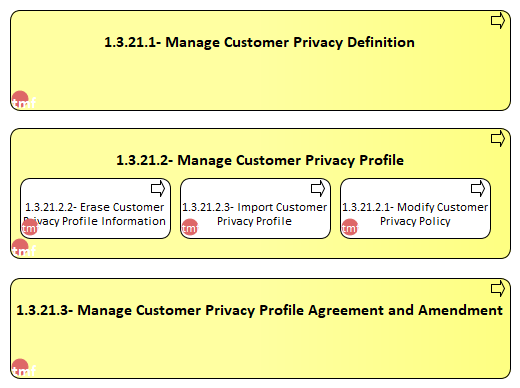520x388 pixels.
Task: Click the tmf logo in Import Customer Privacy Profile
Action: [190, 227]
